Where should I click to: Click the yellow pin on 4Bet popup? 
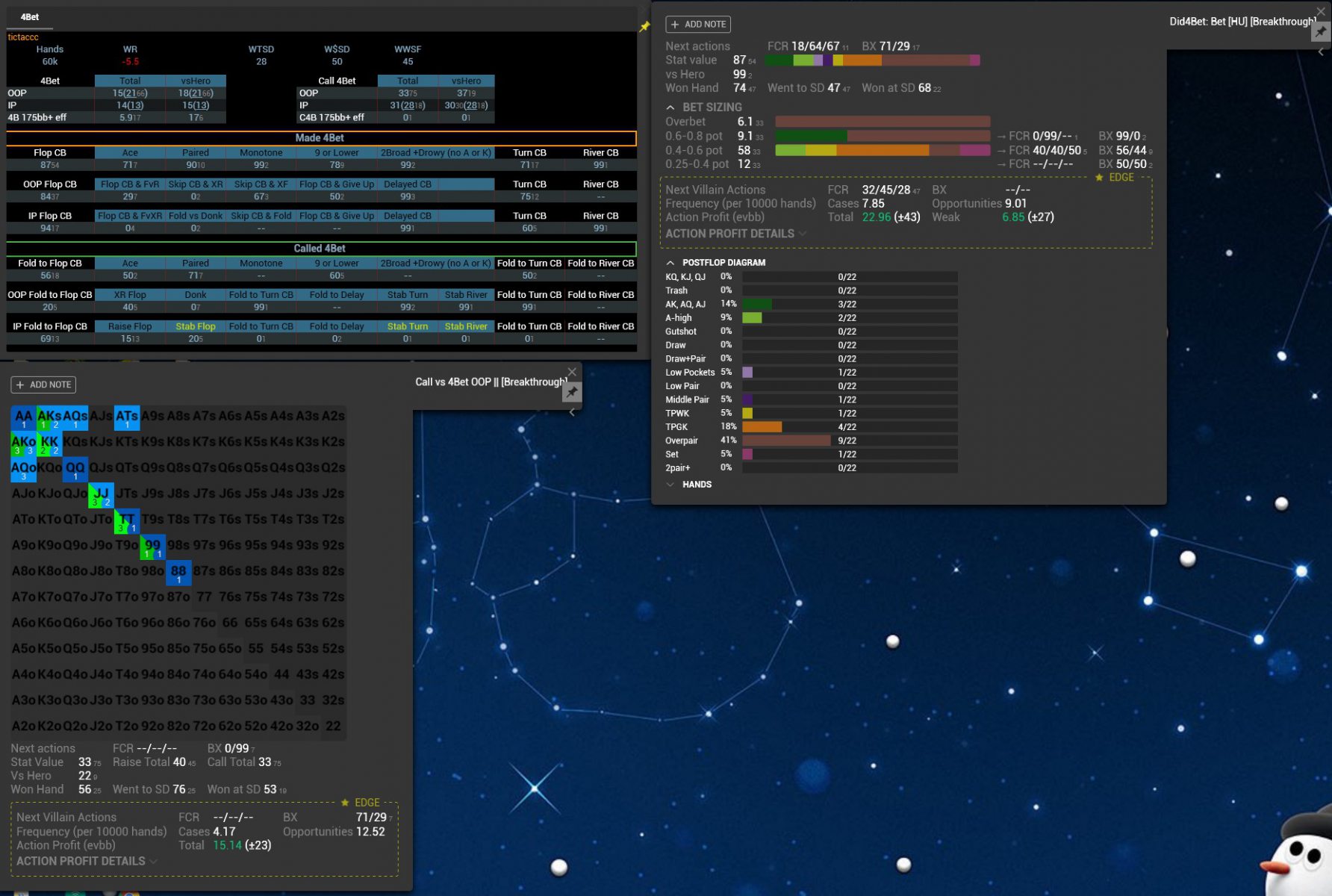644,27
